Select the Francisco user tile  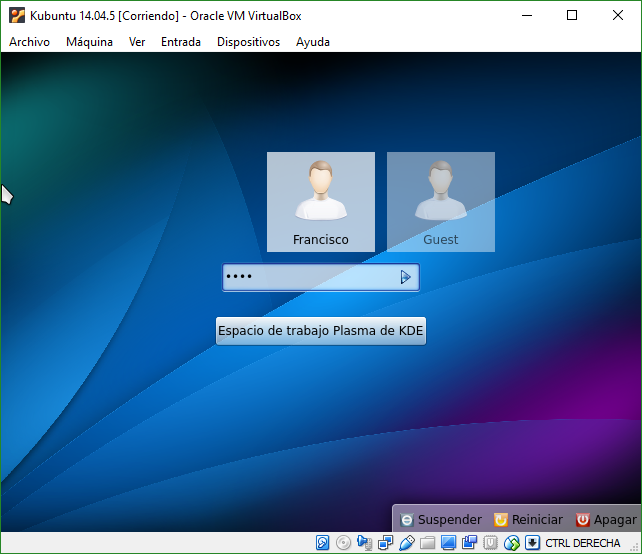(x=320, y=201)
